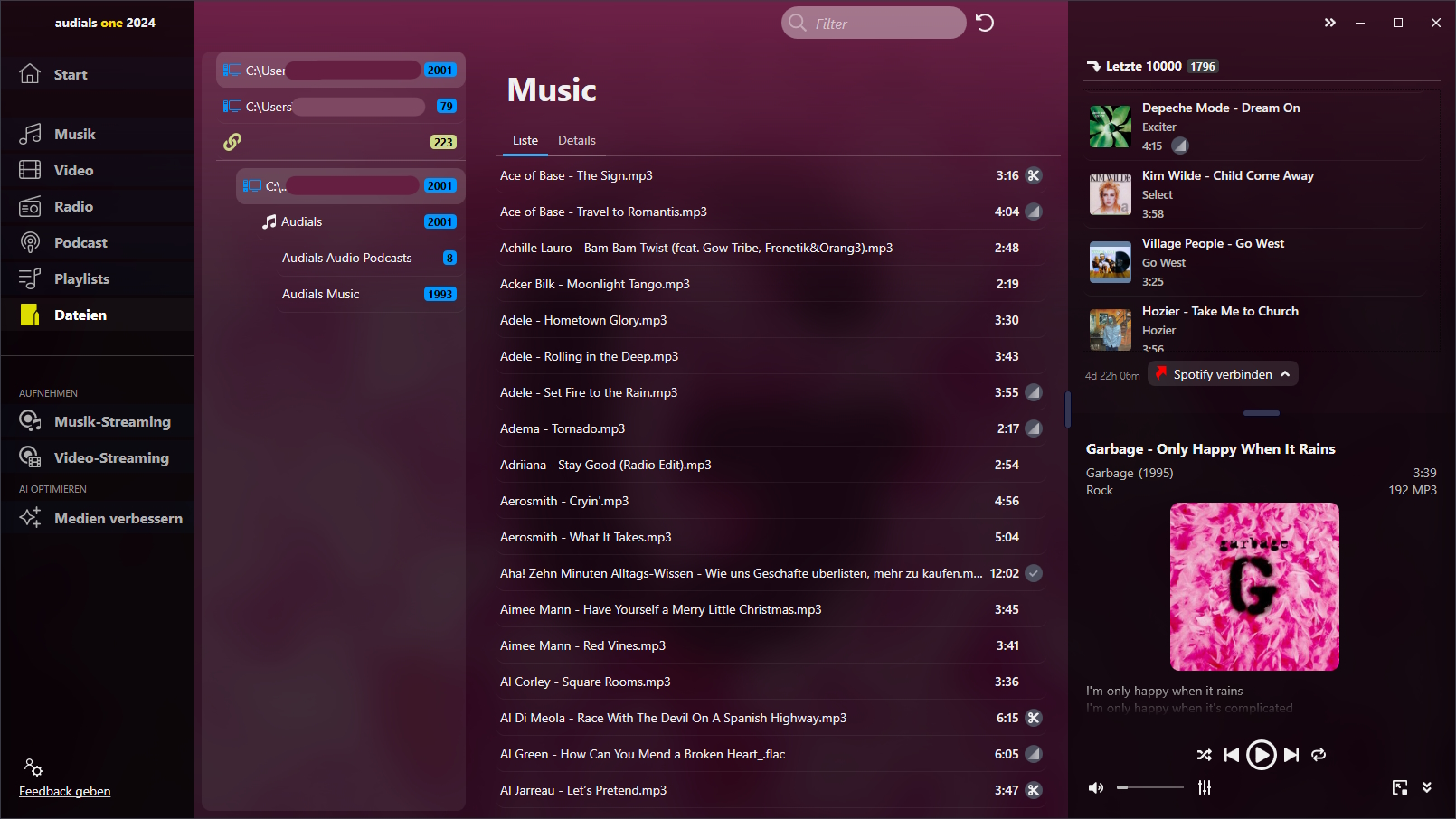Select Hozier - Take Me to Church entry

point(1257,327)
